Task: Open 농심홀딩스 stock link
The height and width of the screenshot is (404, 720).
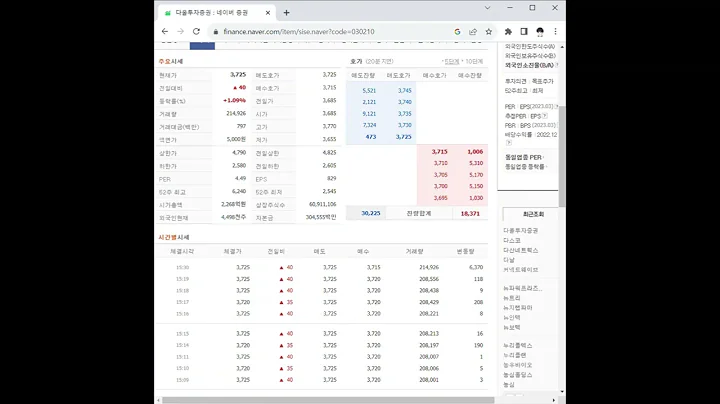Action: [518, 375]
